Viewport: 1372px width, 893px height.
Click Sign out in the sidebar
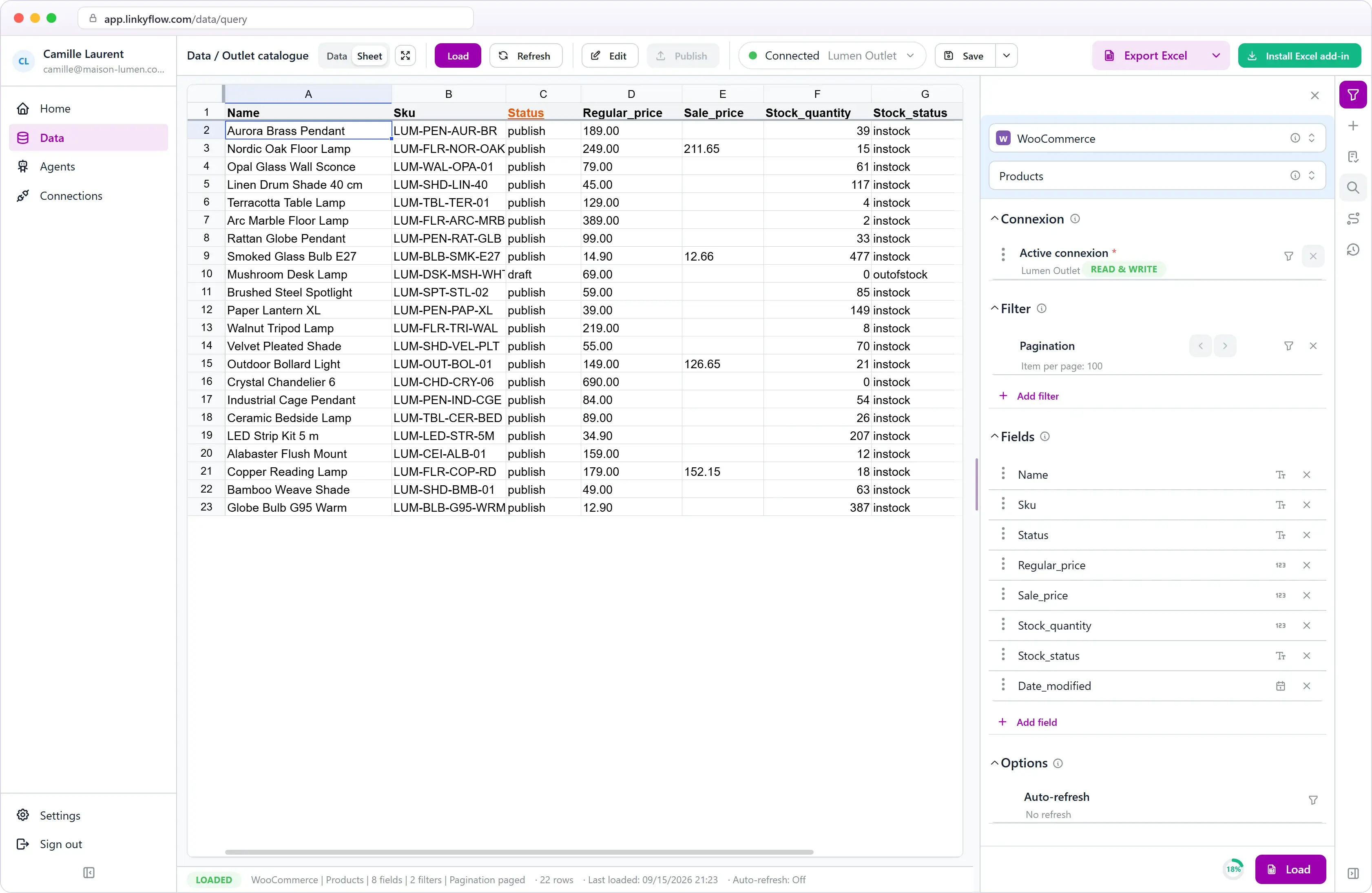coord(88,844)
